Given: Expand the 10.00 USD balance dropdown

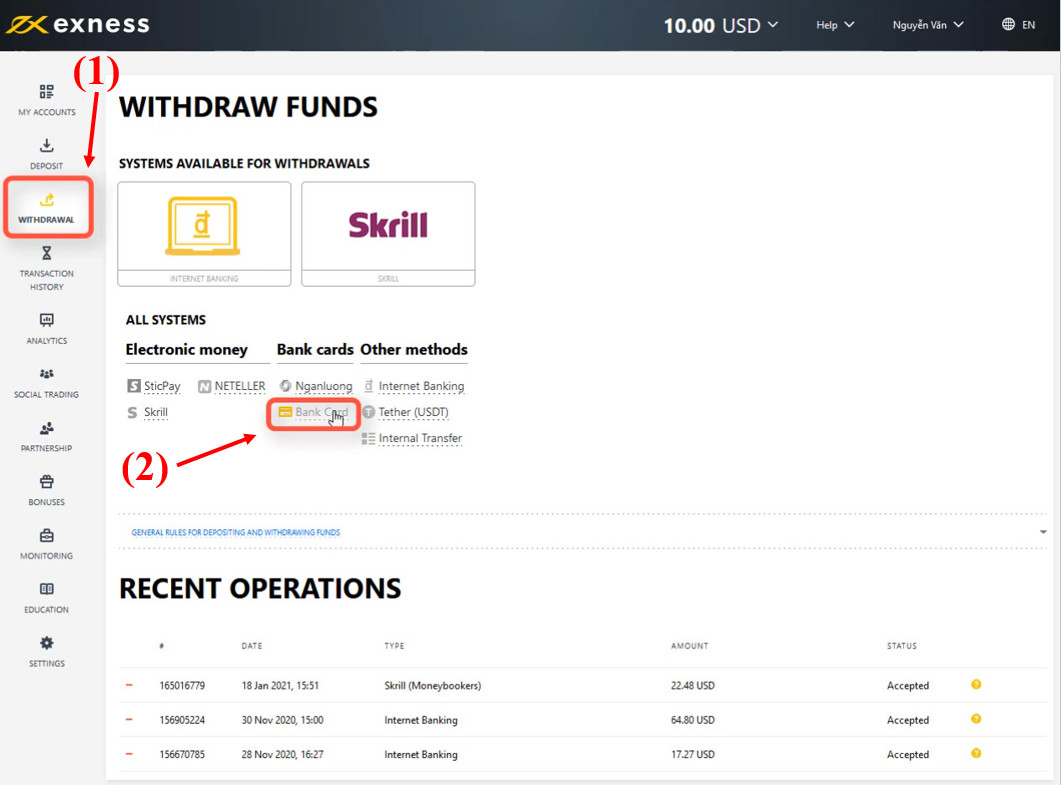Looking at the screenshot, I should tap(721, 26).
